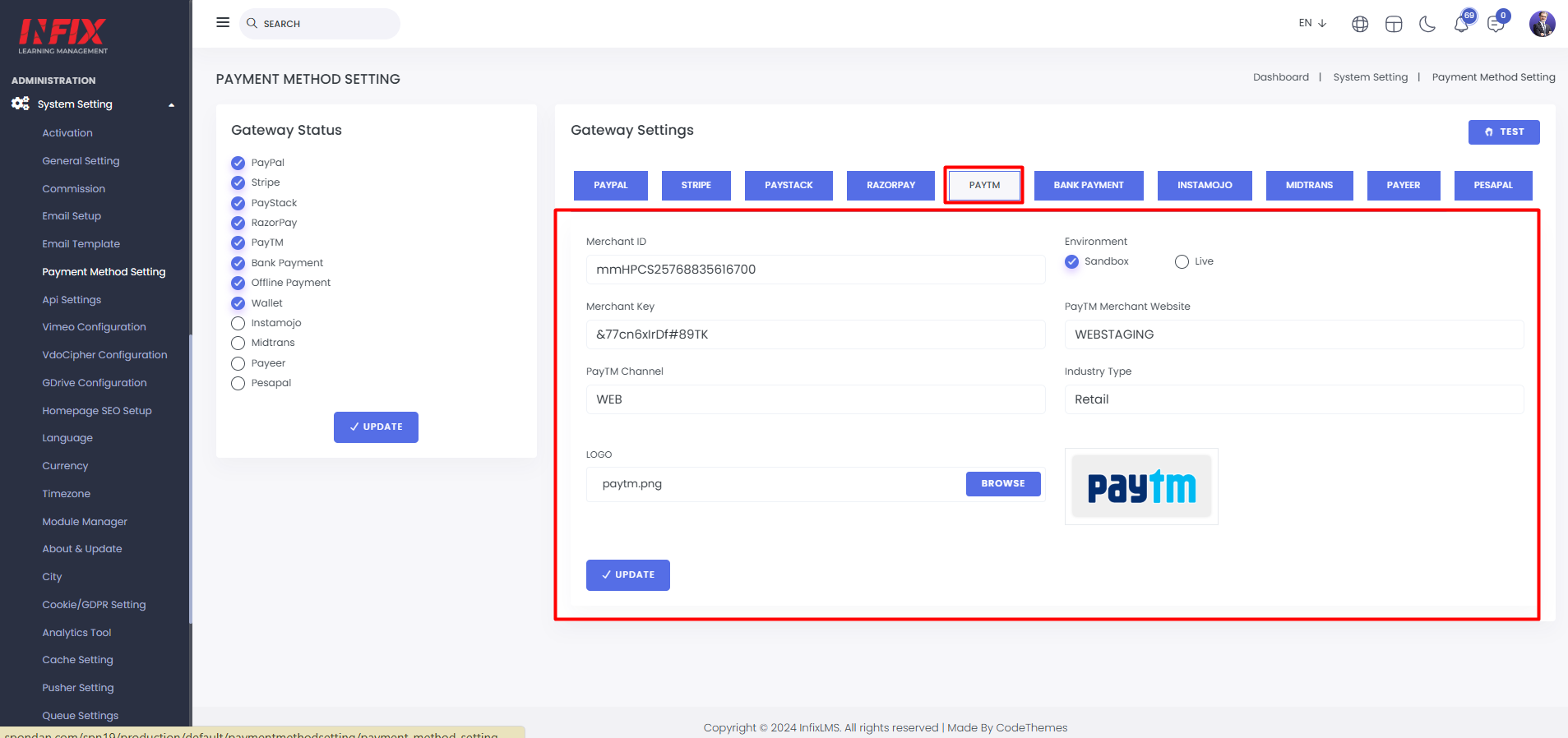Toggle the PayStack gateway checkbox
The height and width of the screenshot is (738, 1568).
pos(238,203)
